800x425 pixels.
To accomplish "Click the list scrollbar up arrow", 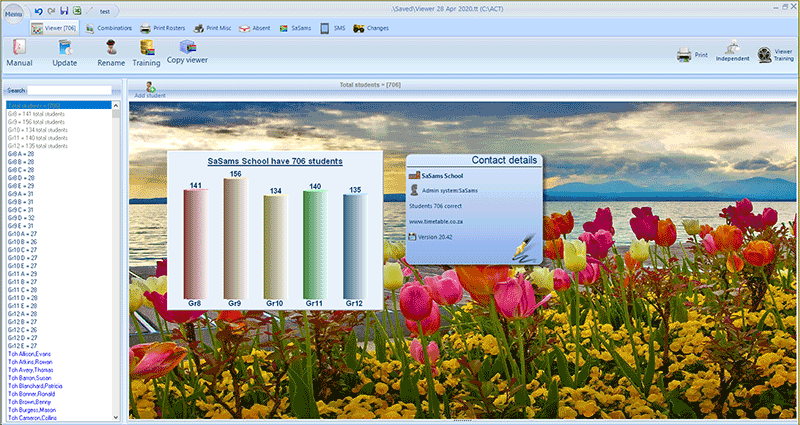I will pos(116,106).
